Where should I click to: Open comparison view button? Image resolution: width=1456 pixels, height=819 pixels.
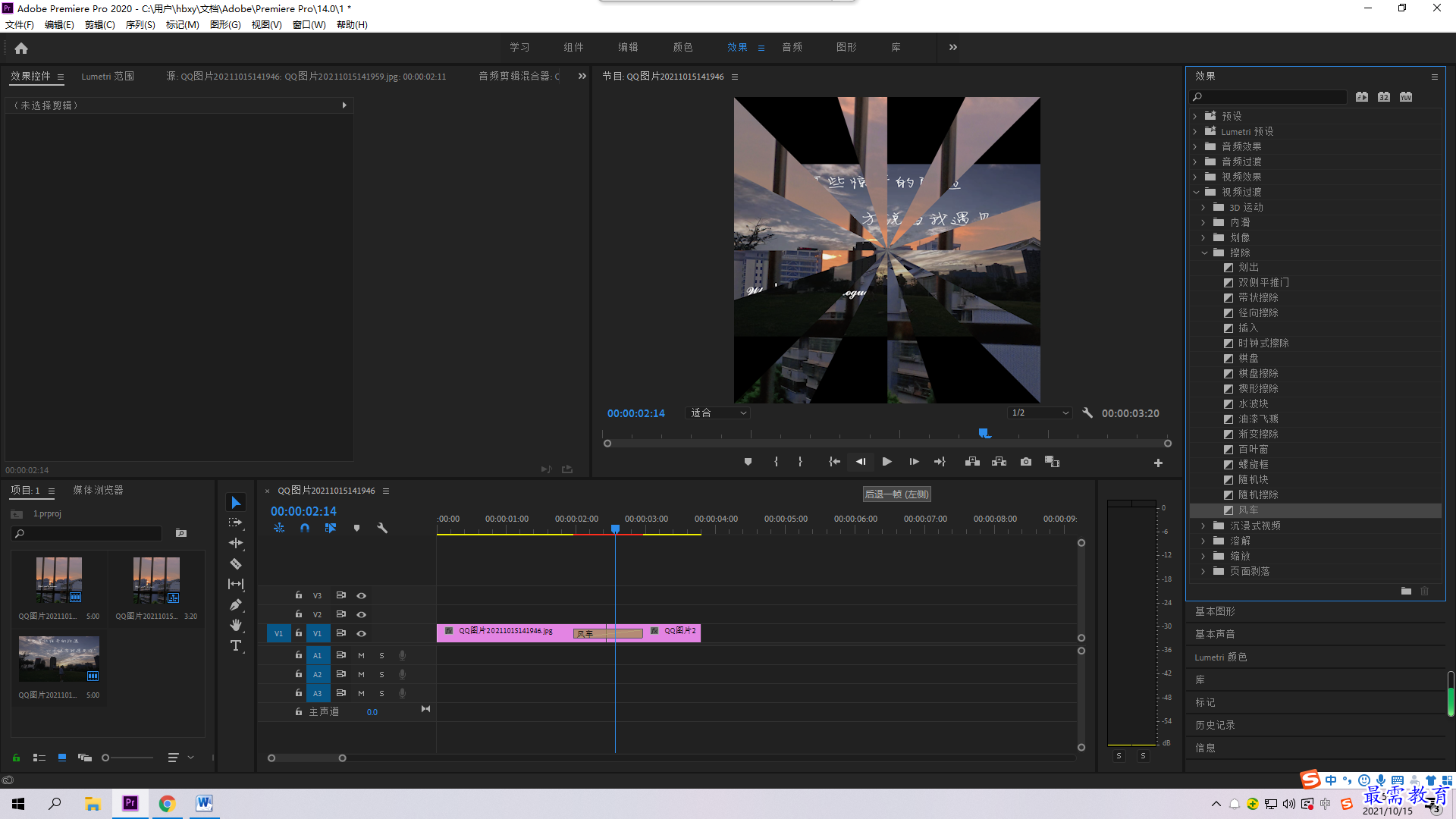[x=1052, y=462]
